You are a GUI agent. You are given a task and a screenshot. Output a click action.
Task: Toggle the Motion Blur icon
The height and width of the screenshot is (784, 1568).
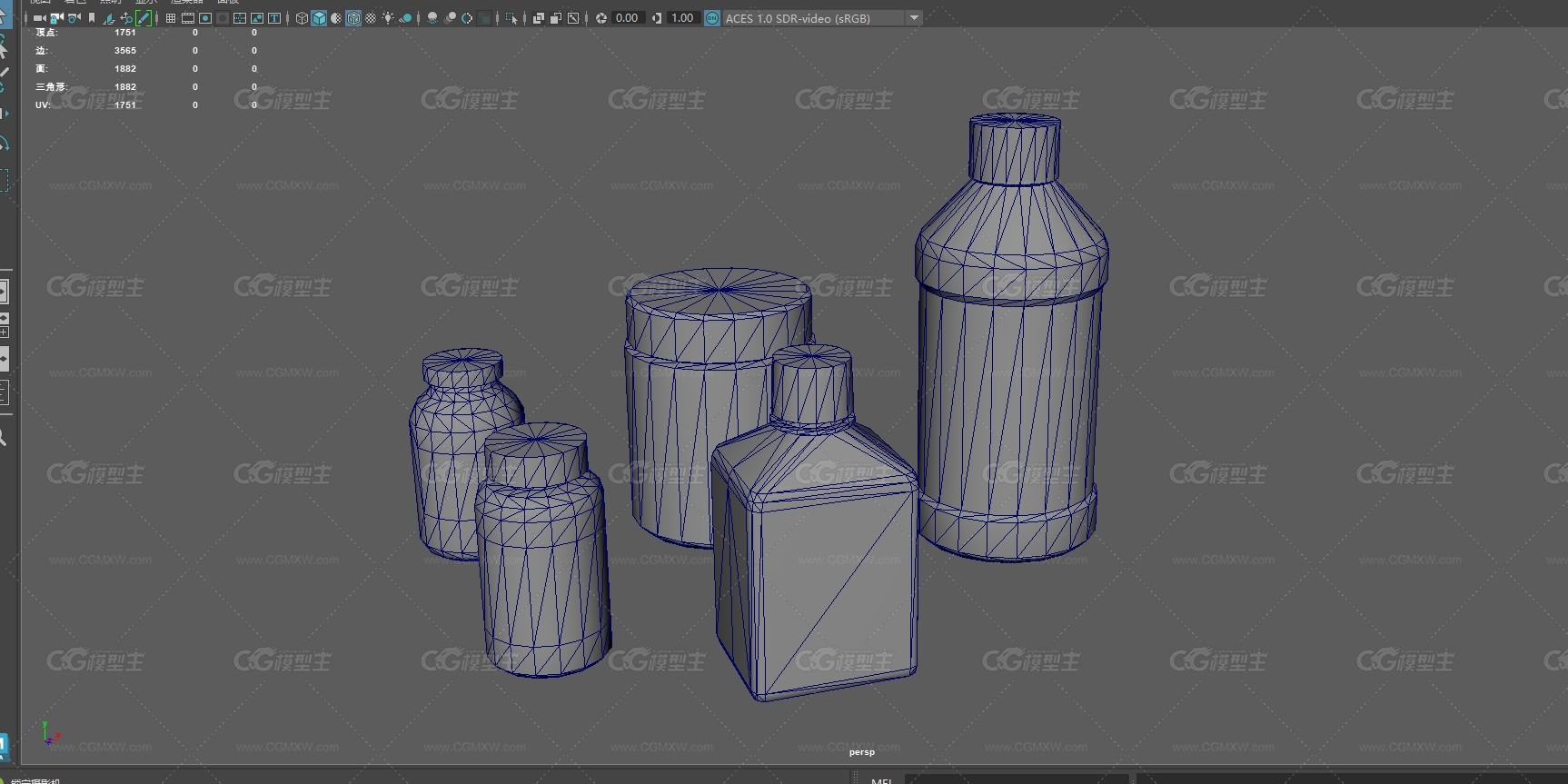(x=450, y=18)
